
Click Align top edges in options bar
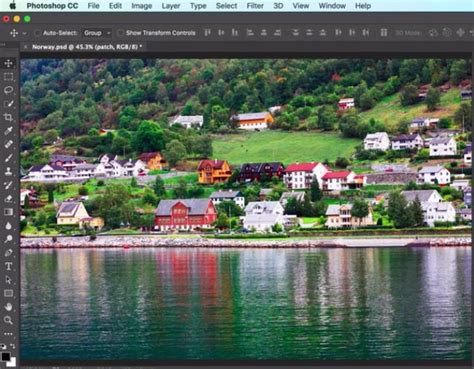click(207, 33)
